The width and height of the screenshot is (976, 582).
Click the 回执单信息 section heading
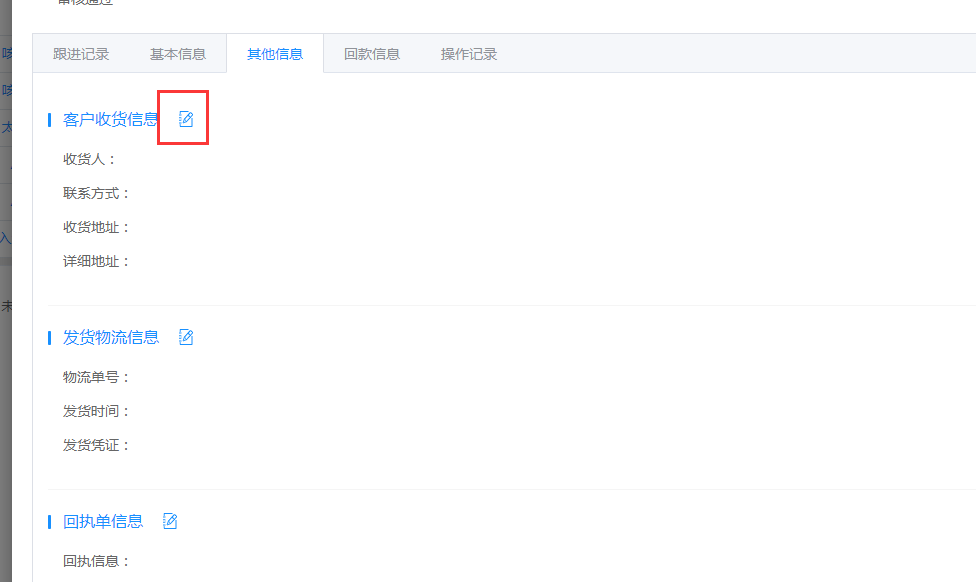click(x=102, y=522)
